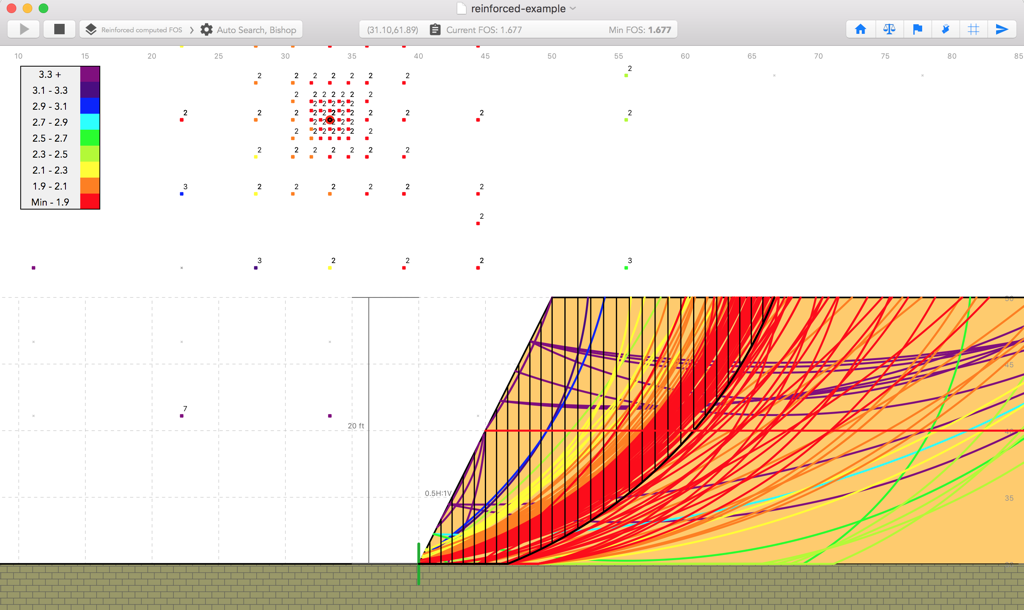Start the analysis with the play button
The height and width of the screenshot is (610, 1024).
point(24,29)
